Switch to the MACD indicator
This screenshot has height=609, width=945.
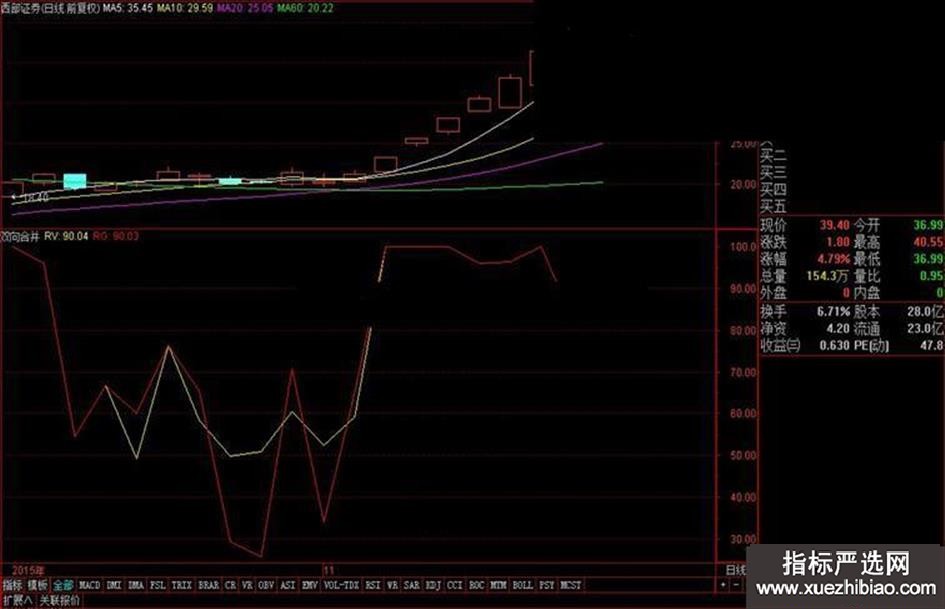89,585
